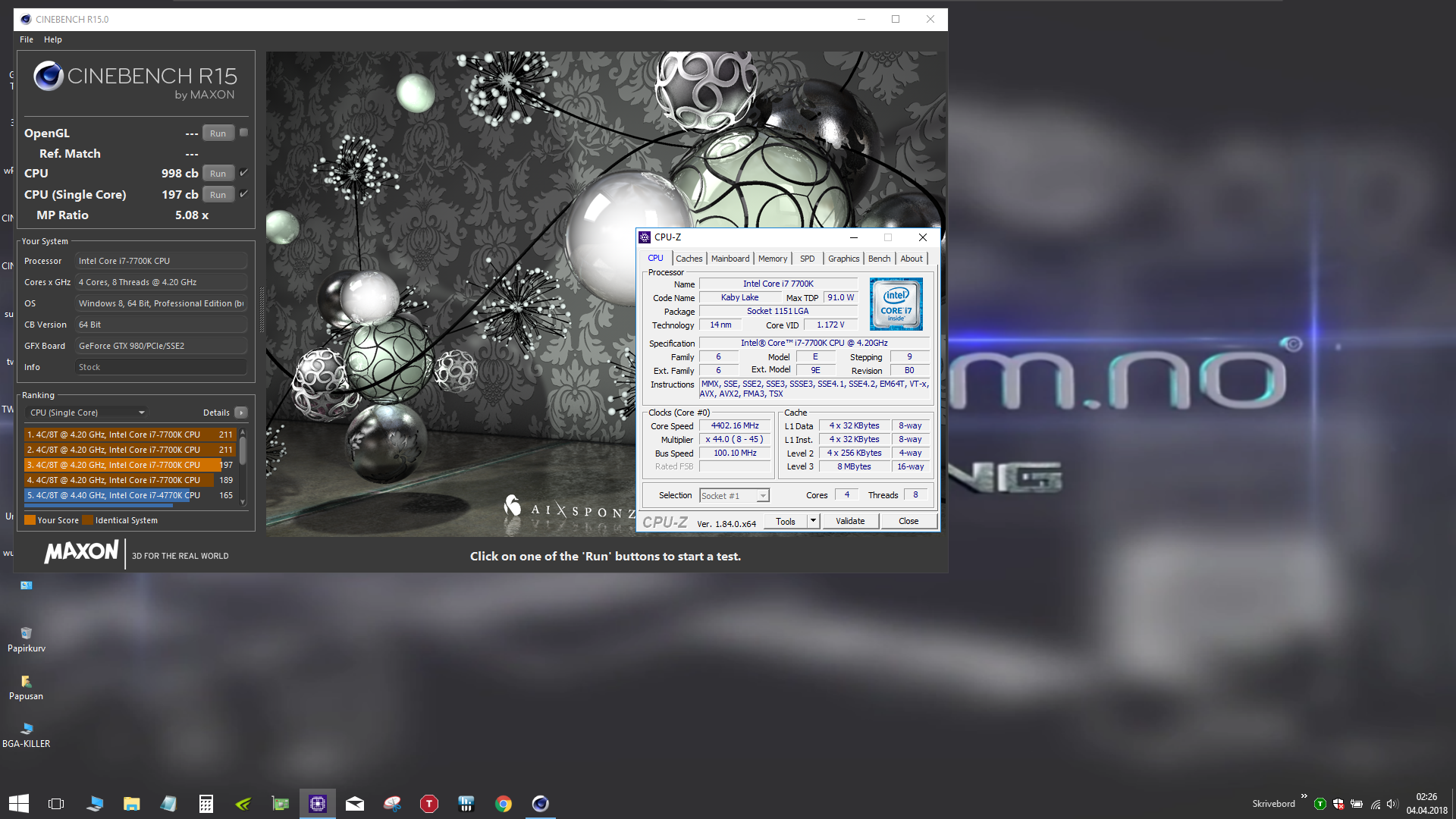This screenshot has width=1456, height=819.
Task: Open the Windows Start menu
Action: (18, 803)
